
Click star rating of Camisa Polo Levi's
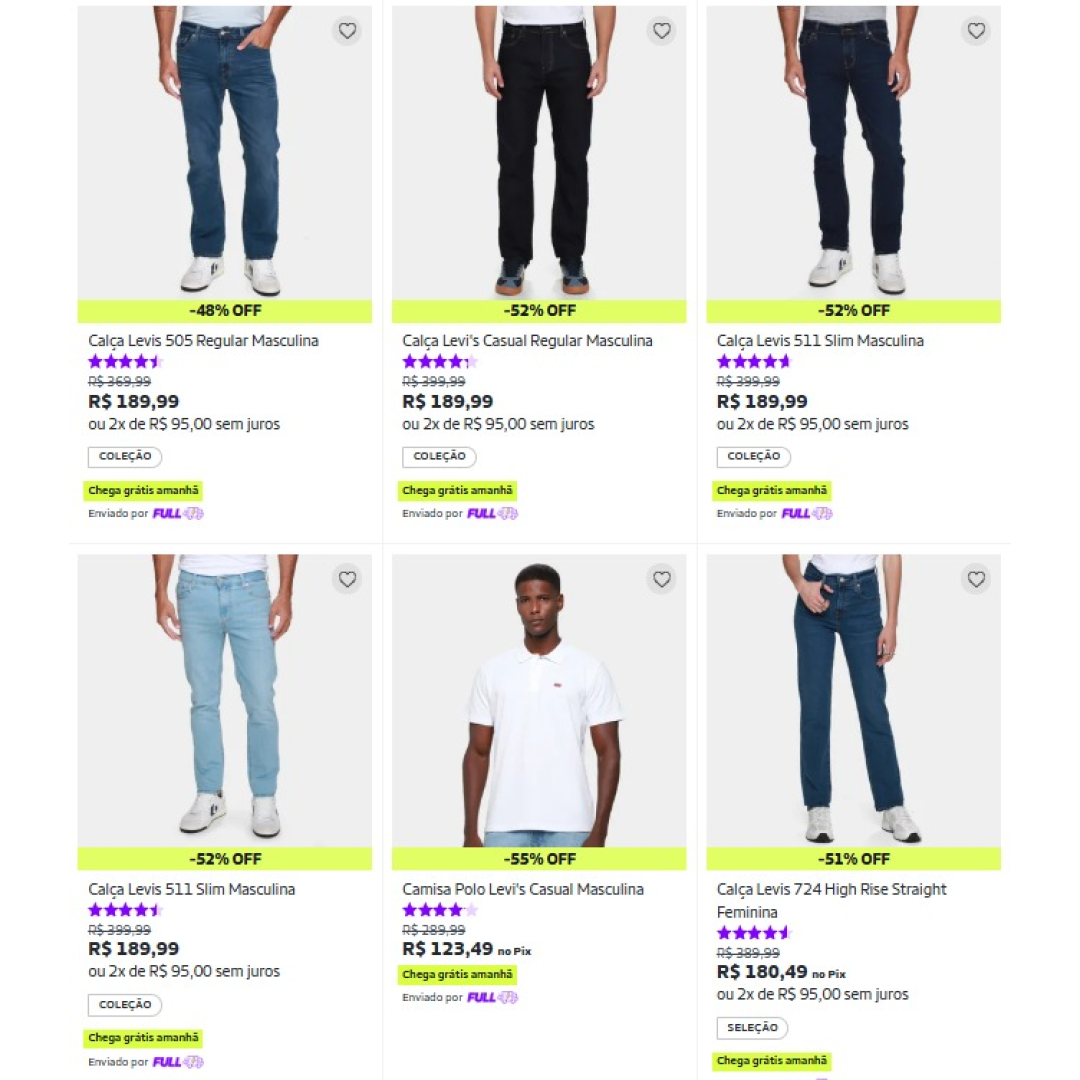coord(439,910)
